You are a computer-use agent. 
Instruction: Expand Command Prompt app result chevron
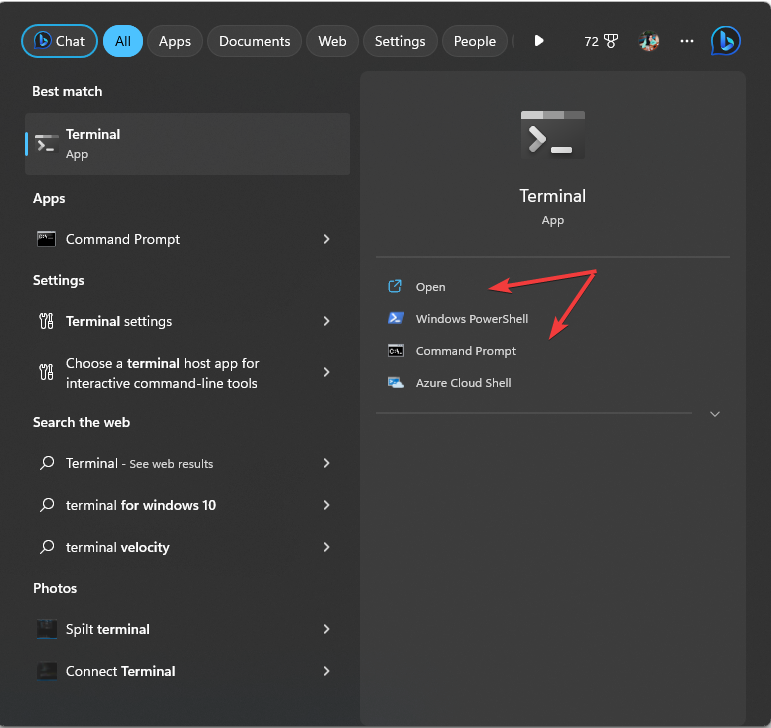click(326, 239)
